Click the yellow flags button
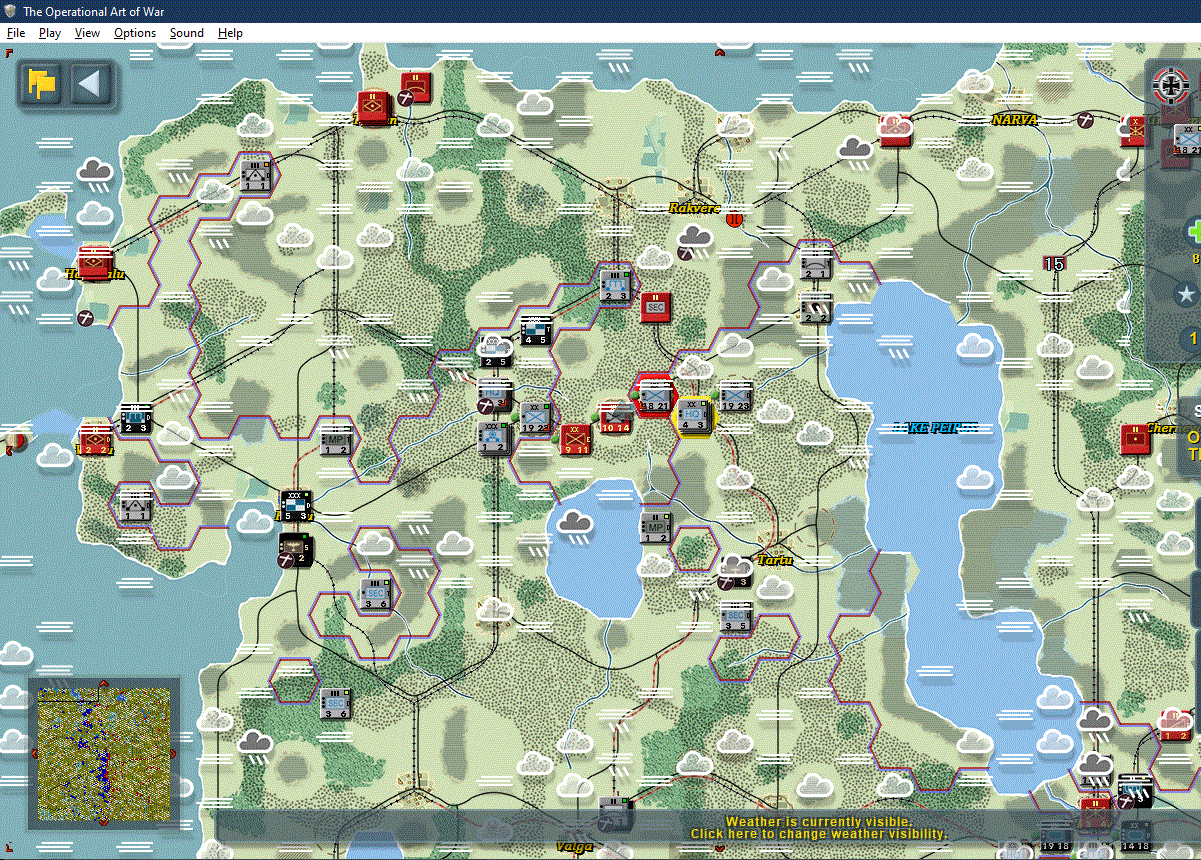 coord(41,83)
